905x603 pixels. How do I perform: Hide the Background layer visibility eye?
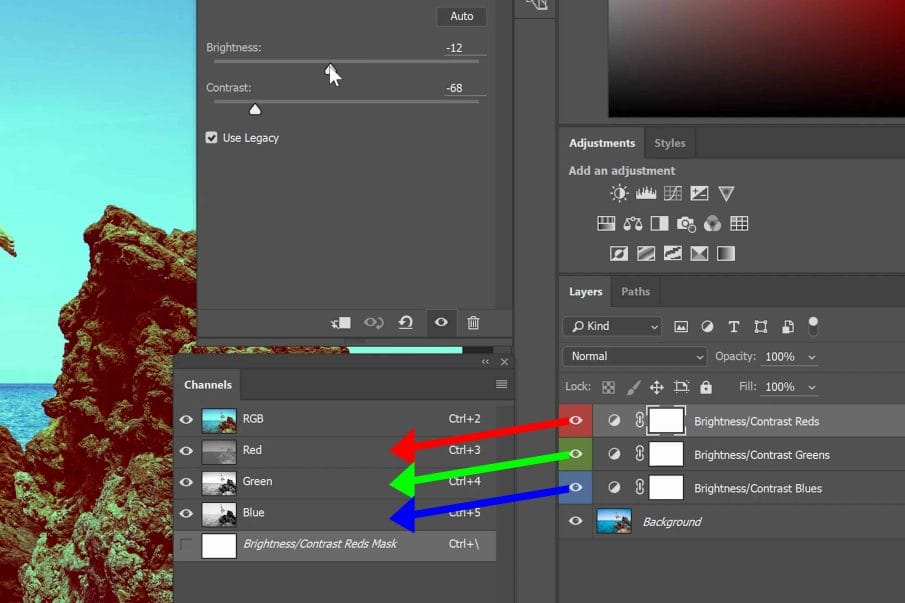point(575,521)
